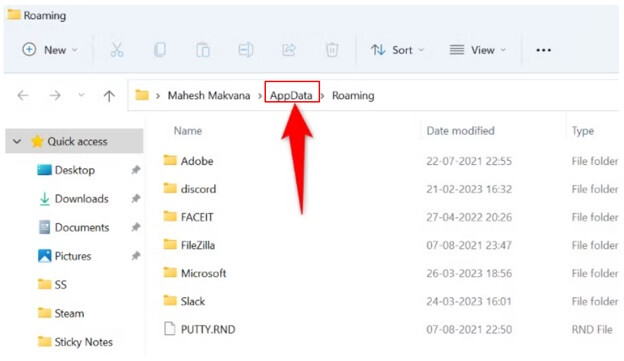Click the Cut scissors icon

pyautogui.click(x=117, y=50)
